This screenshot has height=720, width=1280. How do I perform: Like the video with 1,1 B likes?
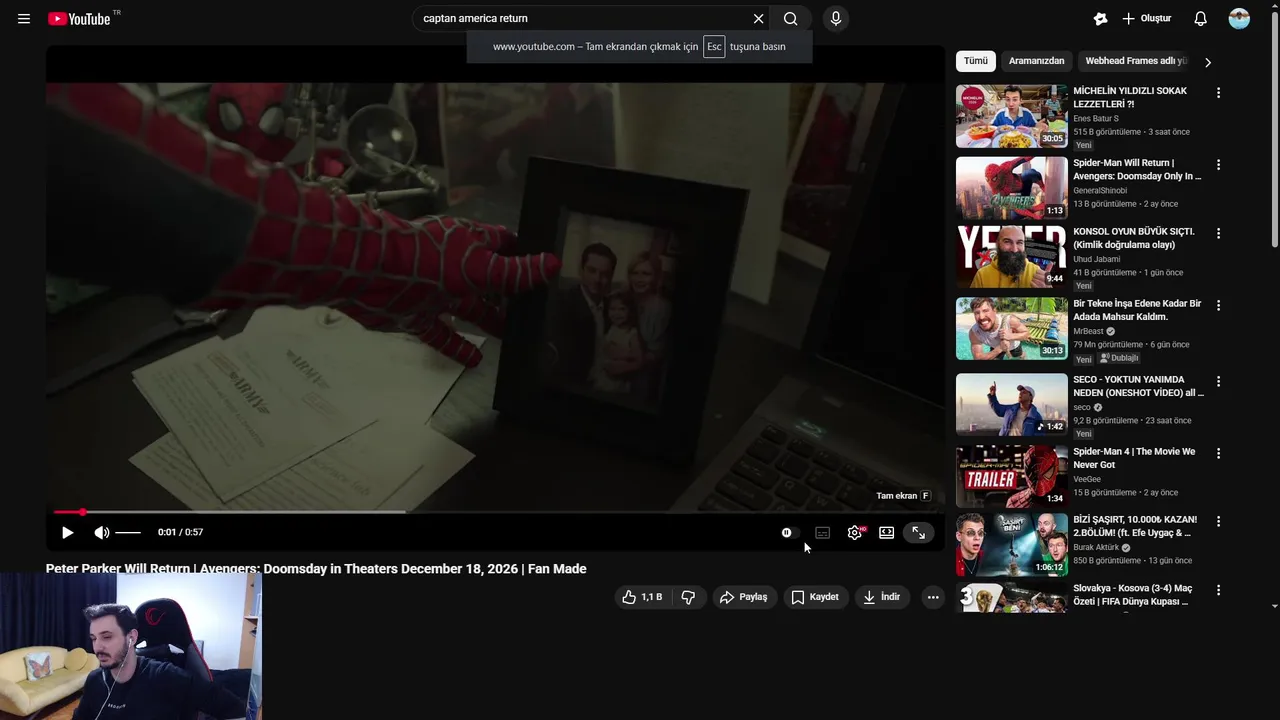[x=642, y=597]
